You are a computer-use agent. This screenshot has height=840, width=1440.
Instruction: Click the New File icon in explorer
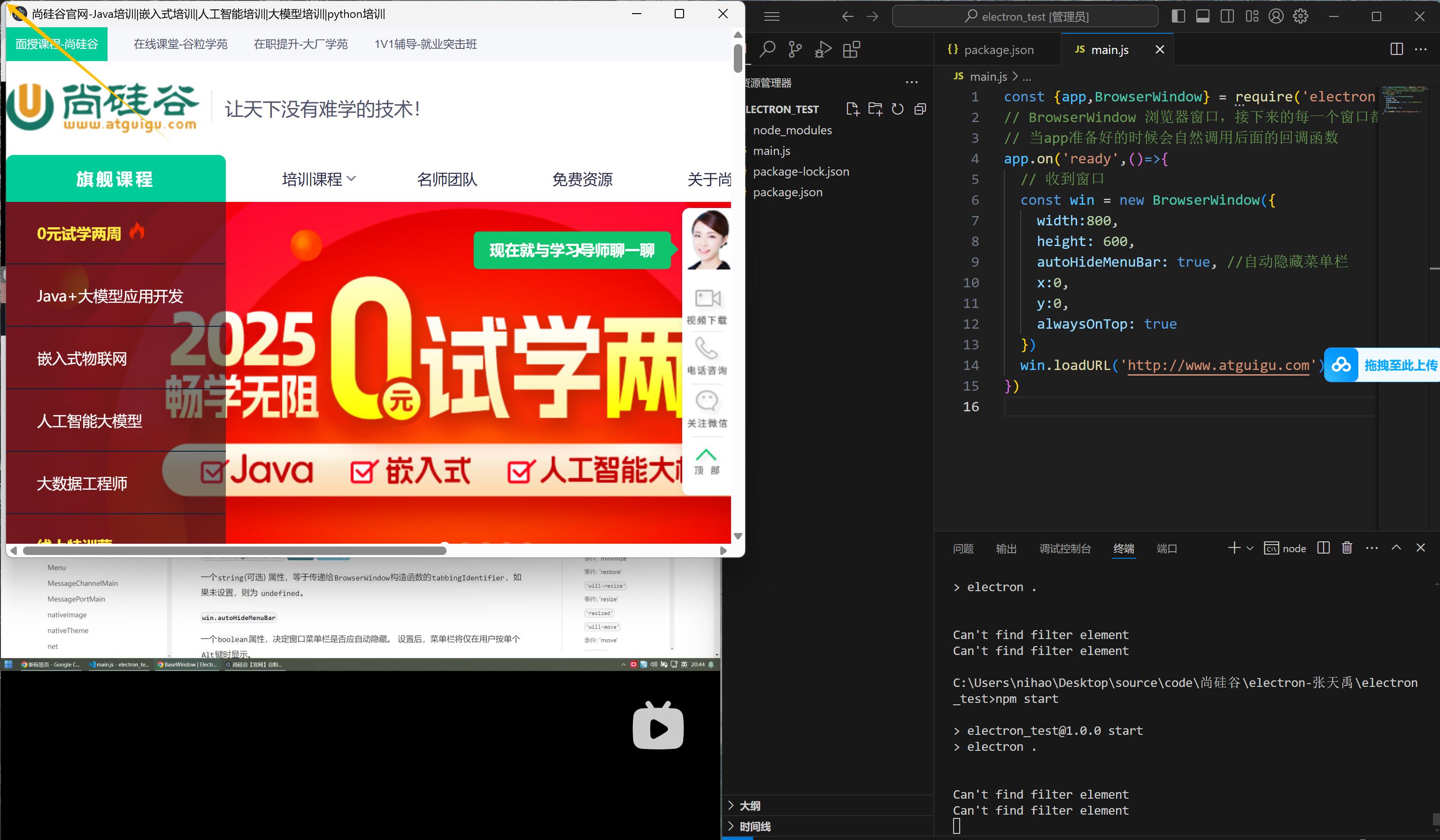pos(853,109)
